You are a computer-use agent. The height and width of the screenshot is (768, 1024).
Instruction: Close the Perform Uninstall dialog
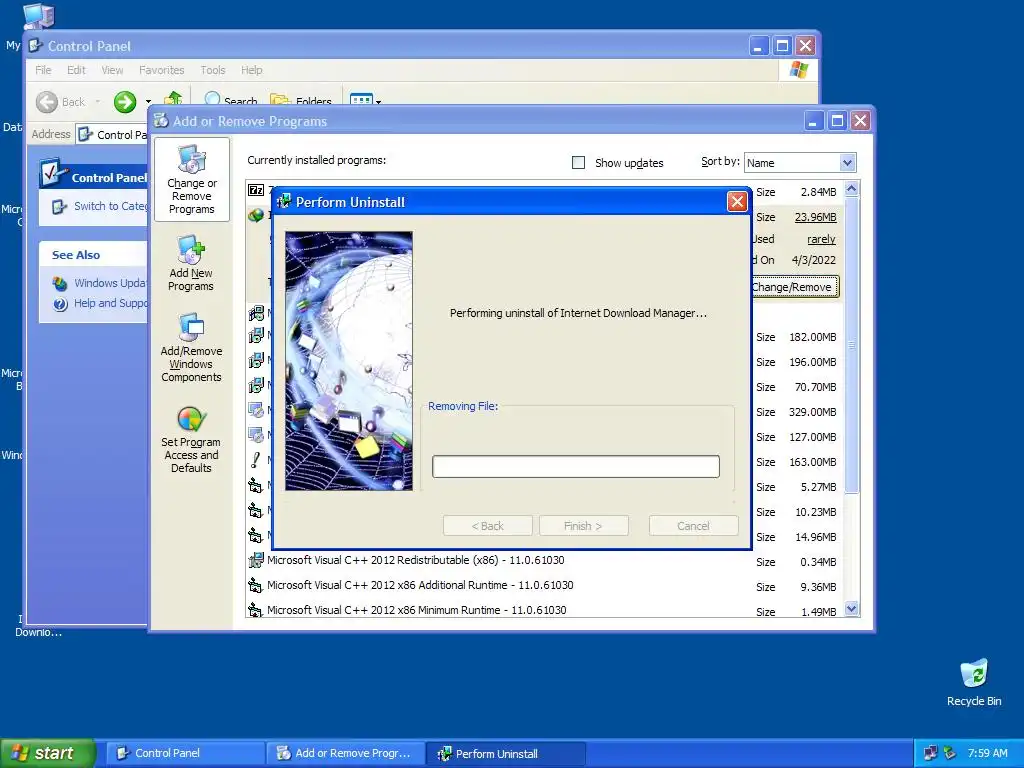pyautogui.click(x=737, y=202)
